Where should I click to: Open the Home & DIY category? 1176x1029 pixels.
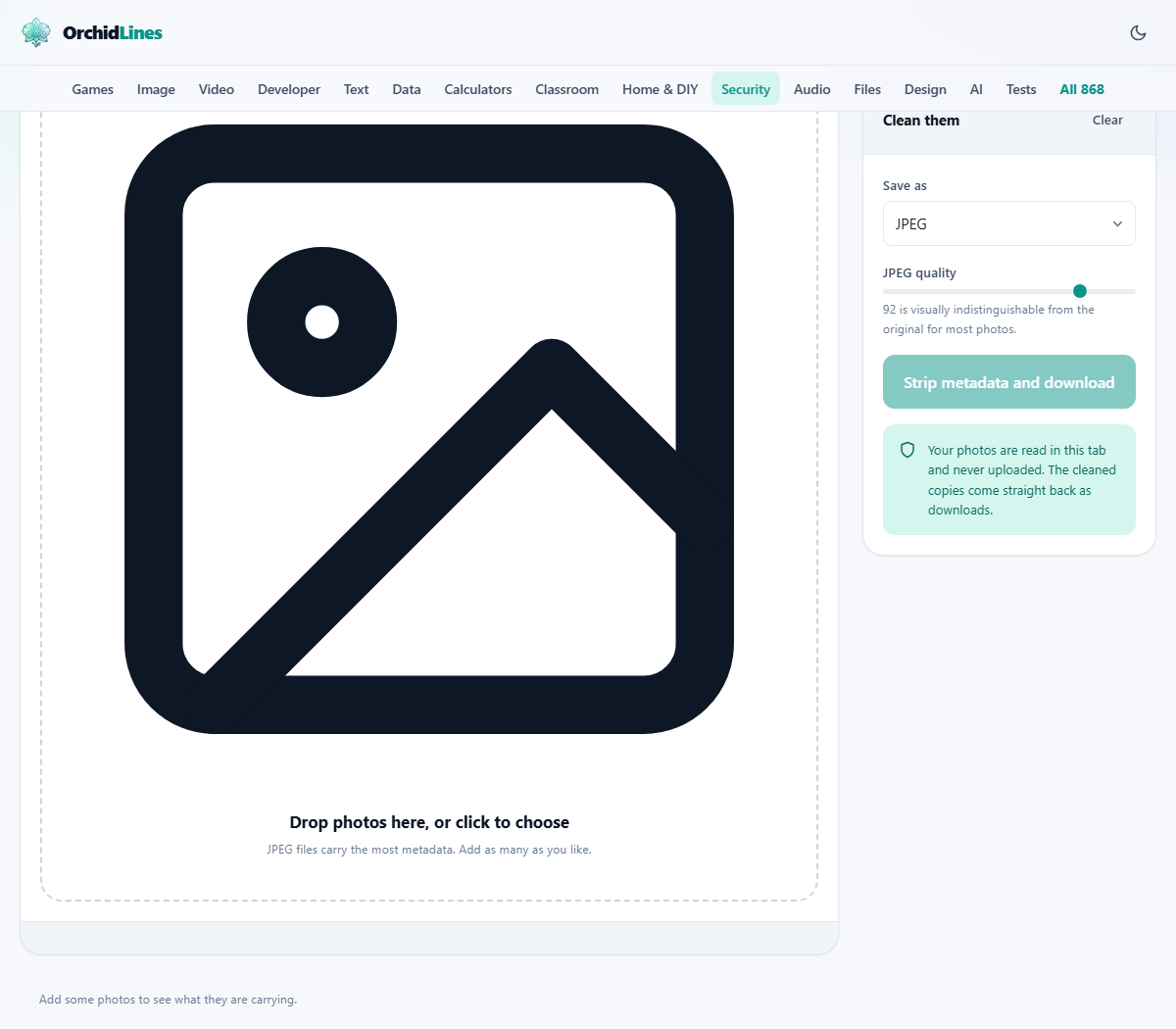coord(661,89)
